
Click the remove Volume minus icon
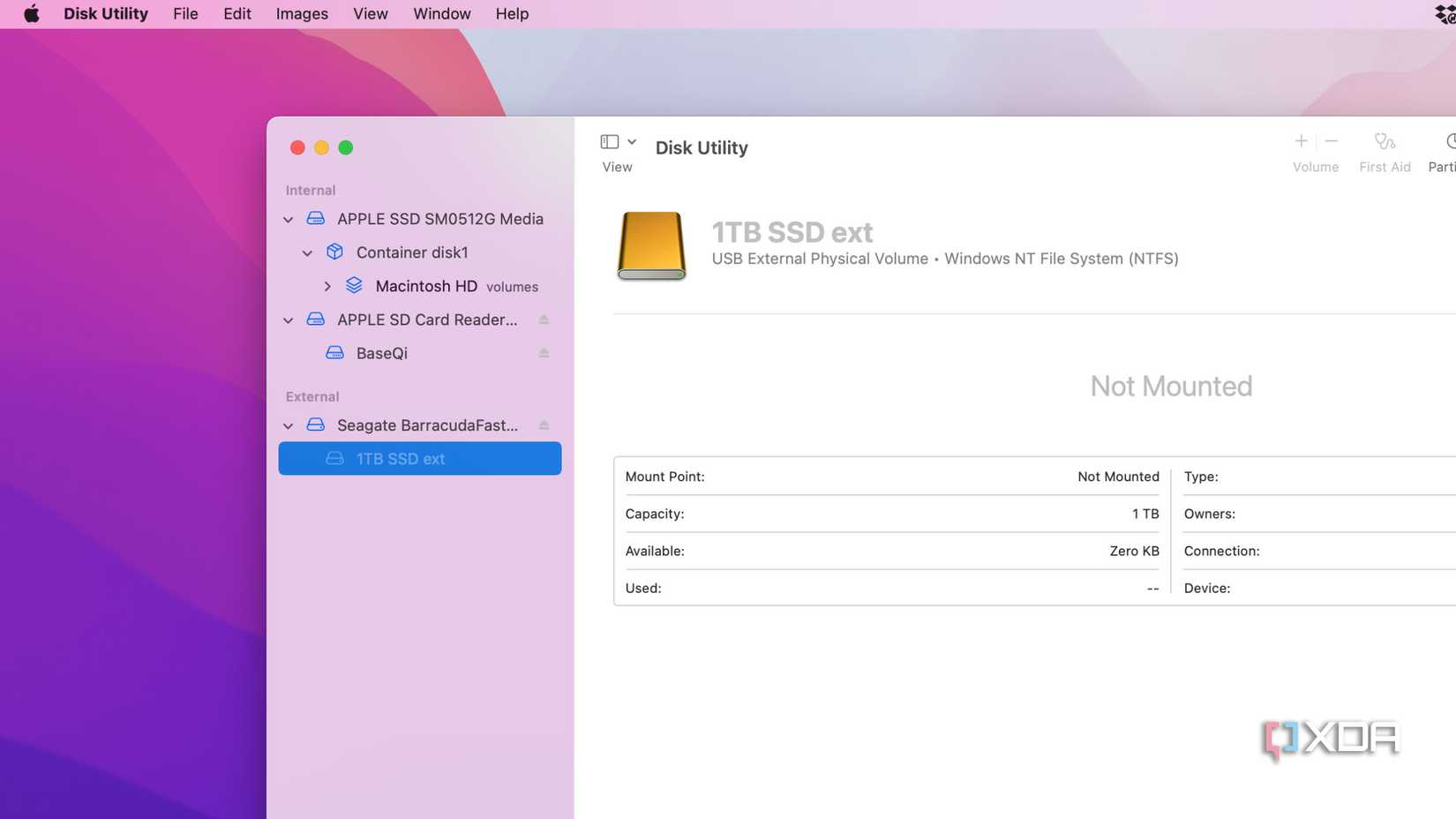(1332, 141)
